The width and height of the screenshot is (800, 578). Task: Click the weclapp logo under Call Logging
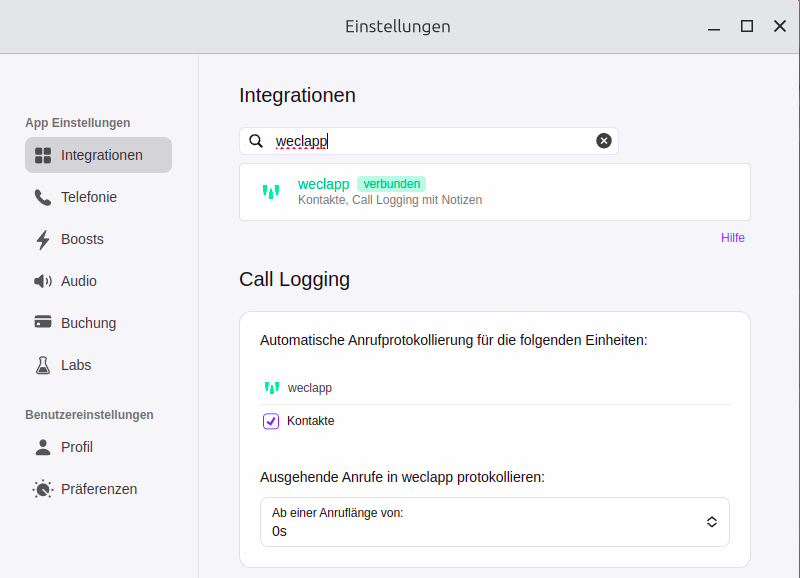click(272, 388)
